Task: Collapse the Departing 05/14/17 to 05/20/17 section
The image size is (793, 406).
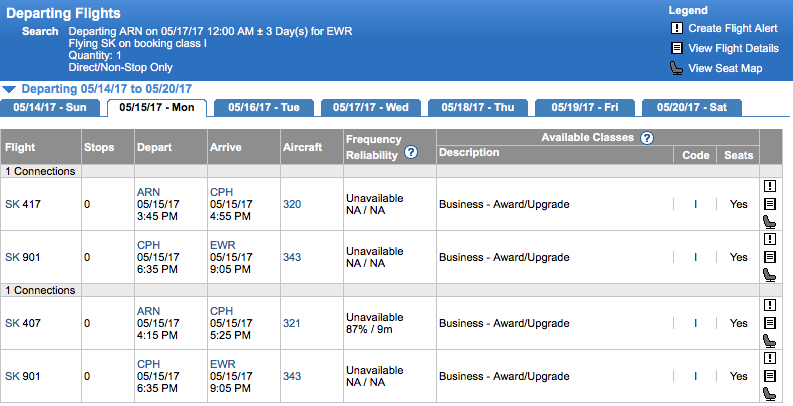Action: 9,89
